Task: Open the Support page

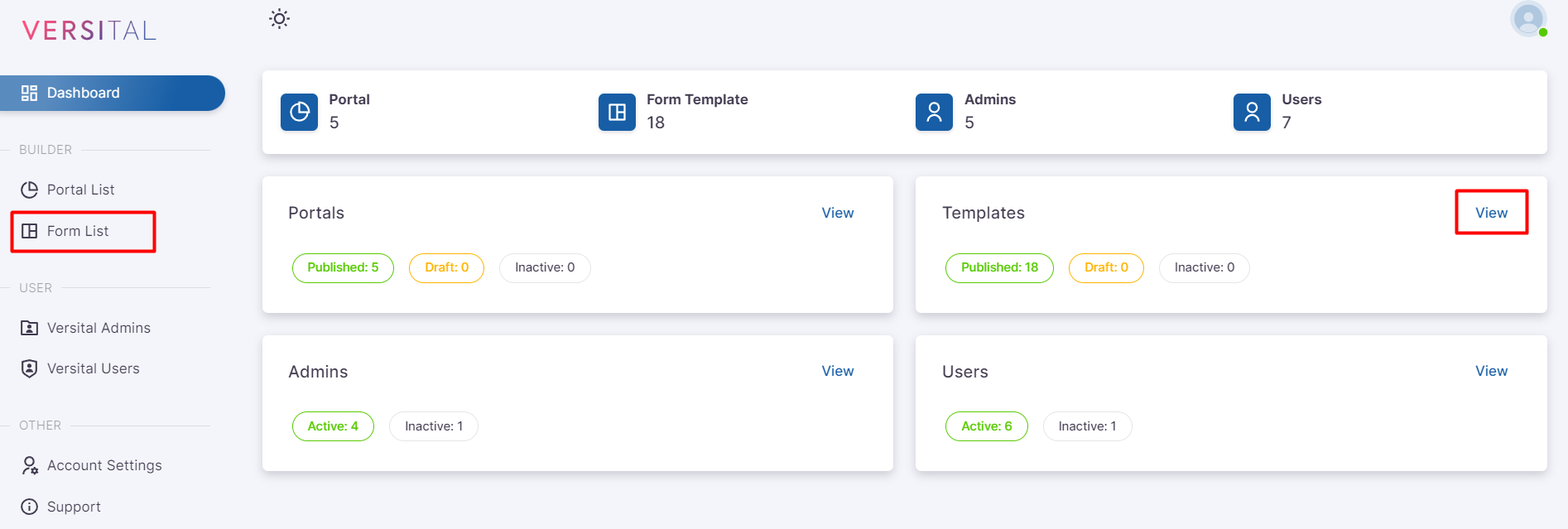Action: [74, 507]
